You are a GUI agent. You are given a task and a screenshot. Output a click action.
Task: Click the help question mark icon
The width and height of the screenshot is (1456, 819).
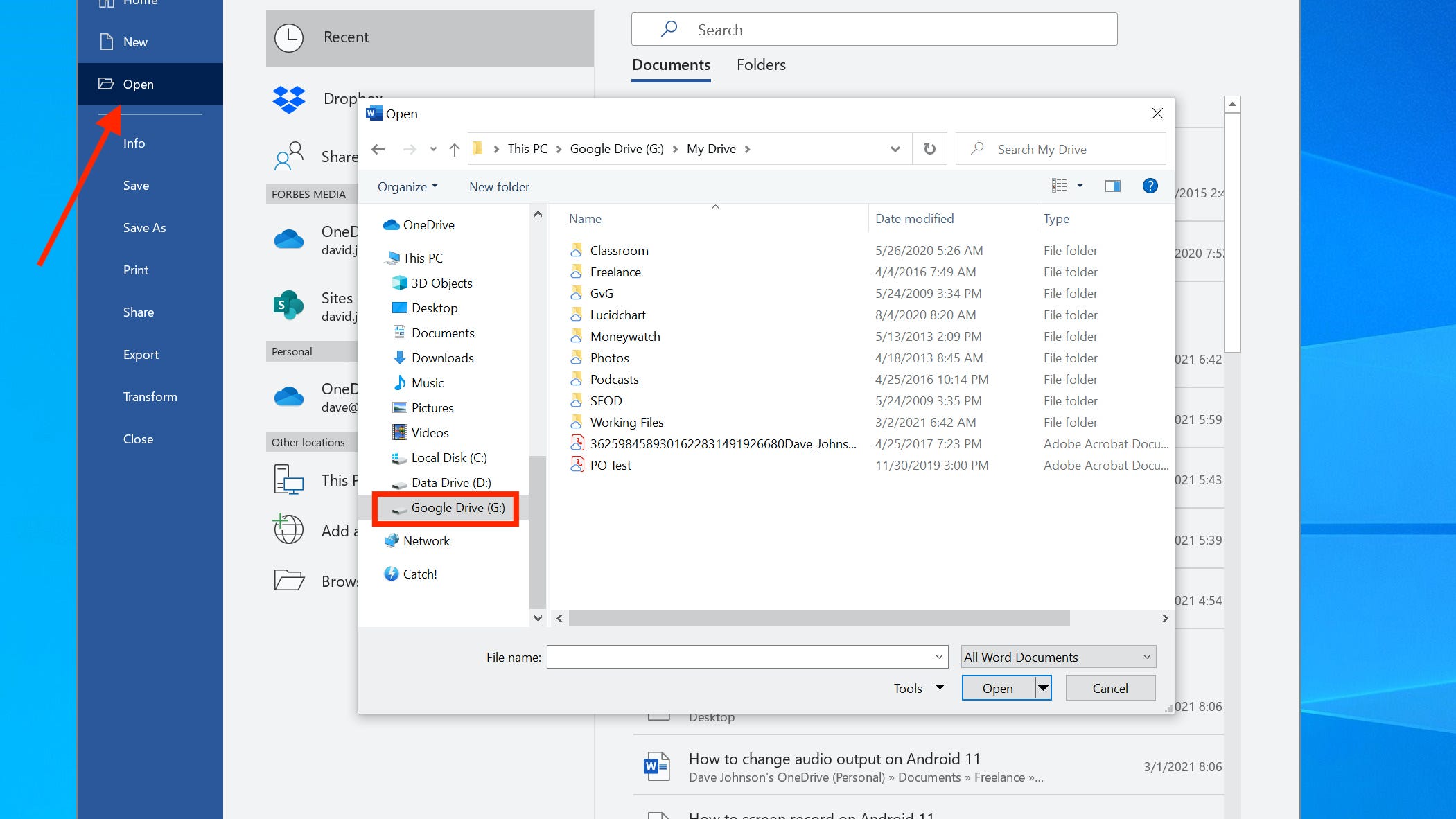point(1151,186)
